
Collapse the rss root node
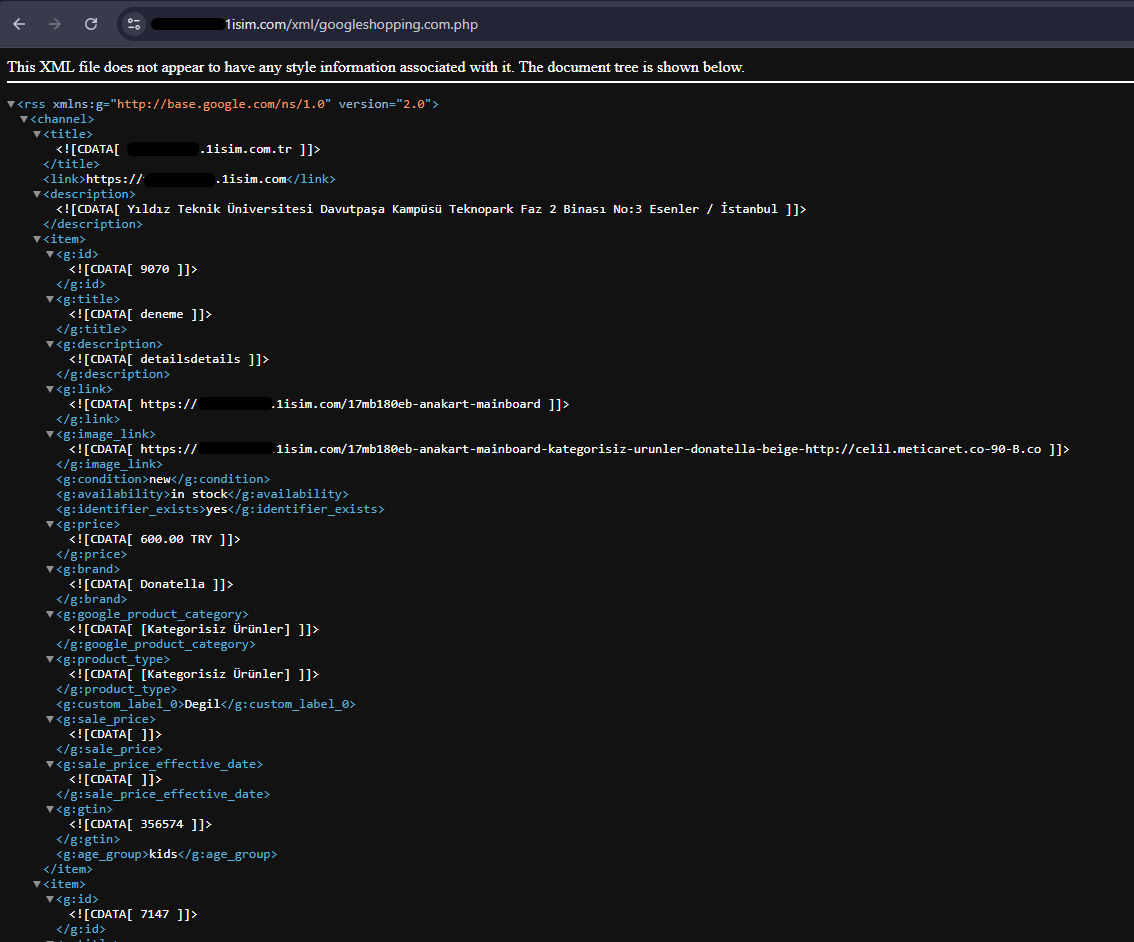(11, 104)
